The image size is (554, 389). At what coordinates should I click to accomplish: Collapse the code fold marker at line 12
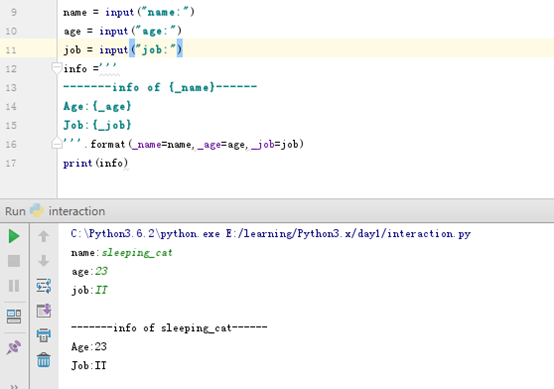pos(57,67)
